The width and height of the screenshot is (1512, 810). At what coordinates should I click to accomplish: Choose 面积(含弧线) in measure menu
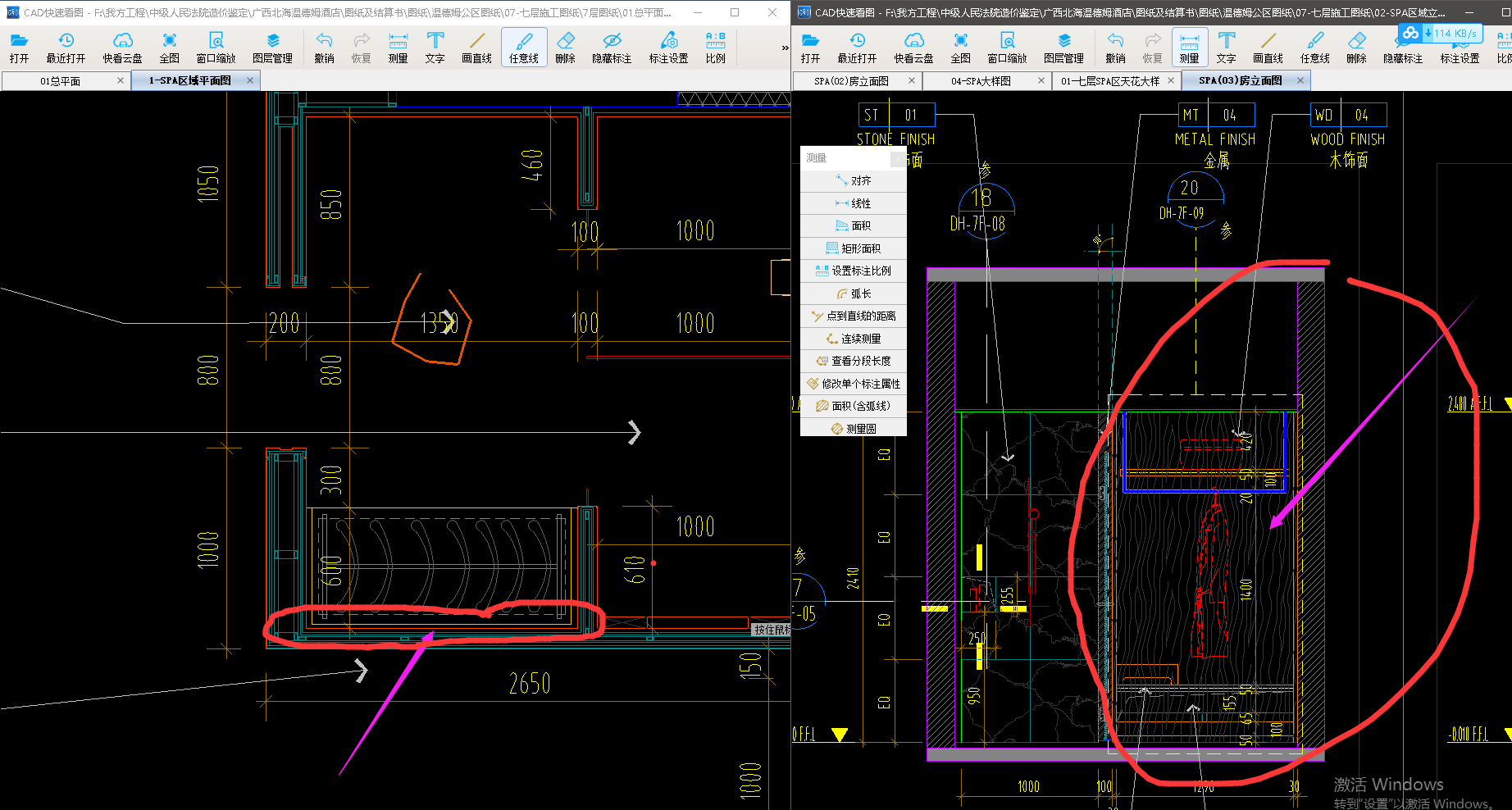pyautogui.click(x=854, y=406)
